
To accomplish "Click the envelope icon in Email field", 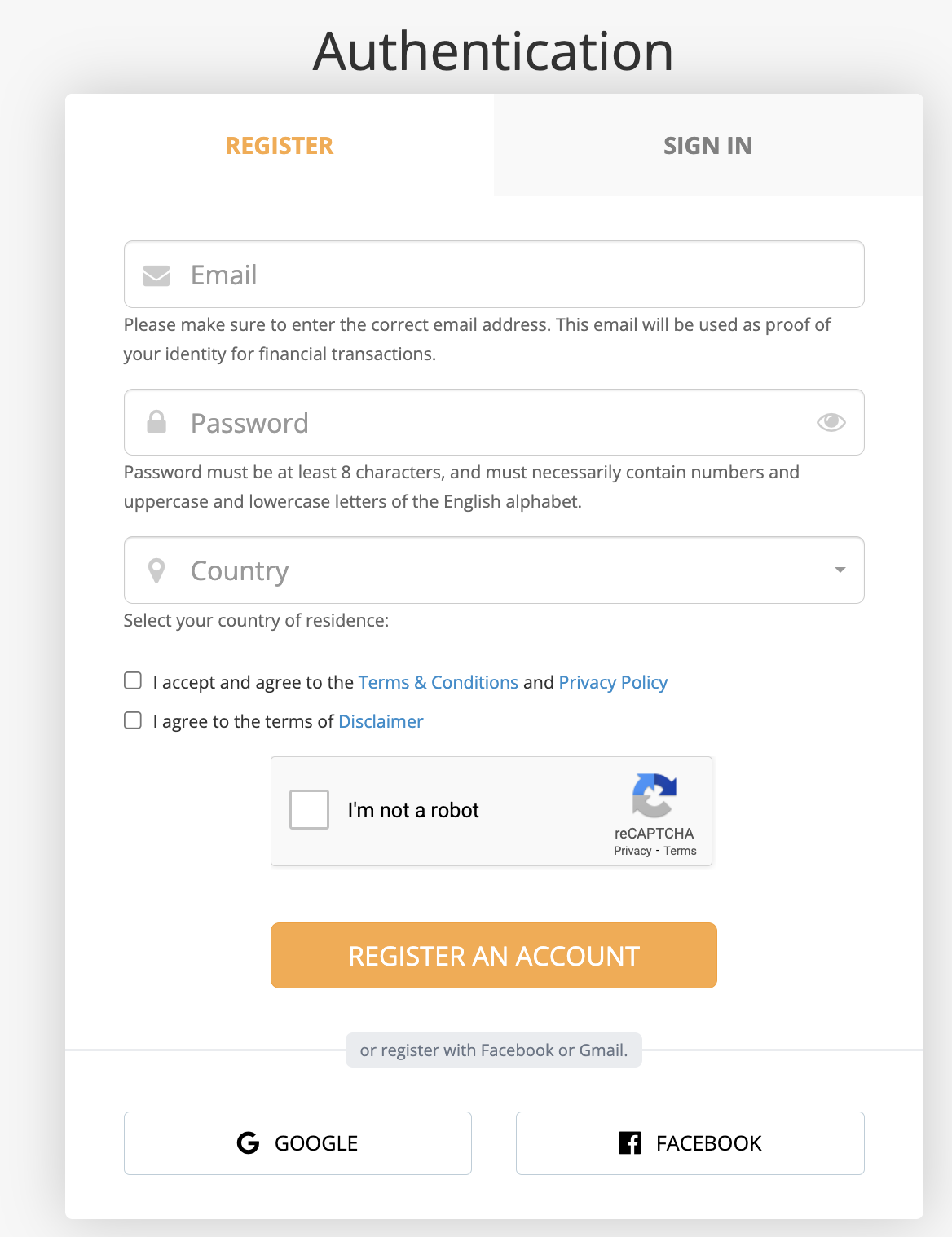I will (x=156, y=275).
